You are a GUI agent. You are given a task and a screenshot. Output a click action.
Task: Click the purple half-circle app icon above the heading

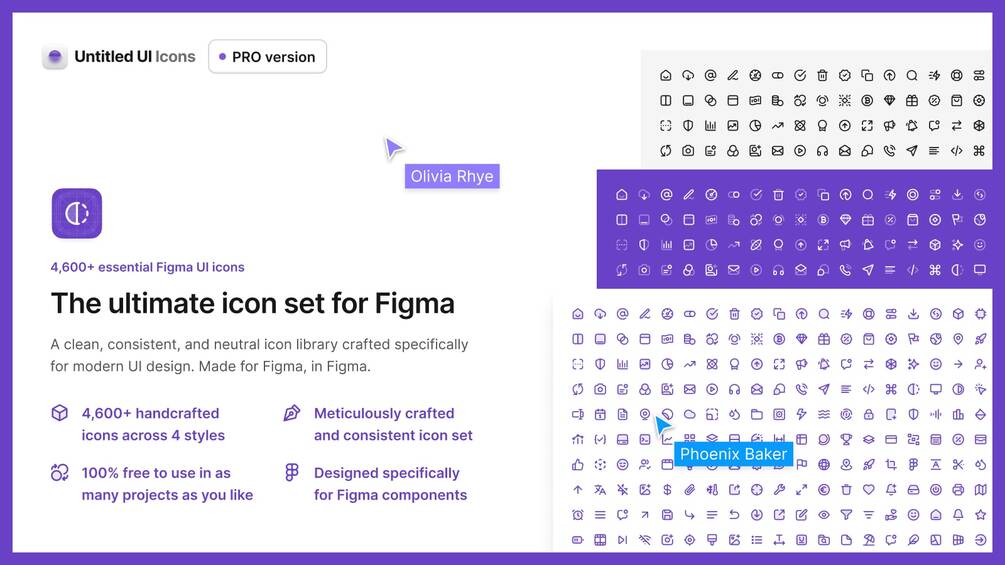[x=77, y=213]
